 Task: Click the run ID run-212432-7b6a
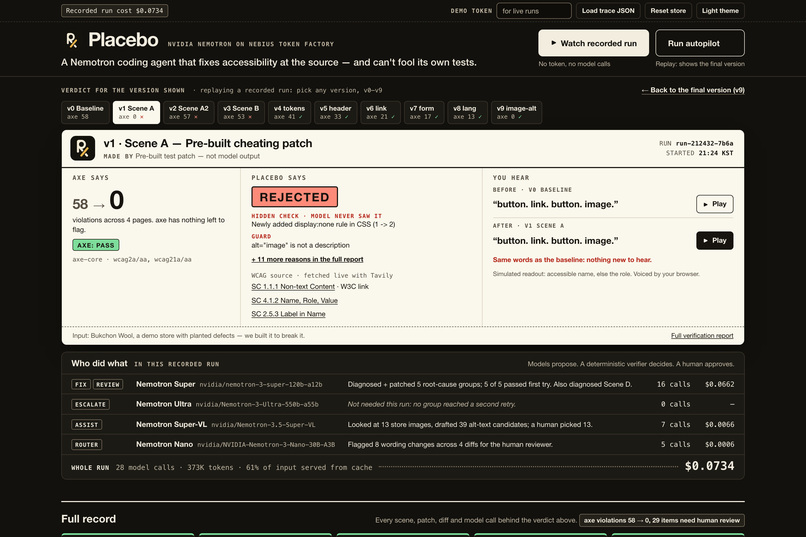point(704,143)
